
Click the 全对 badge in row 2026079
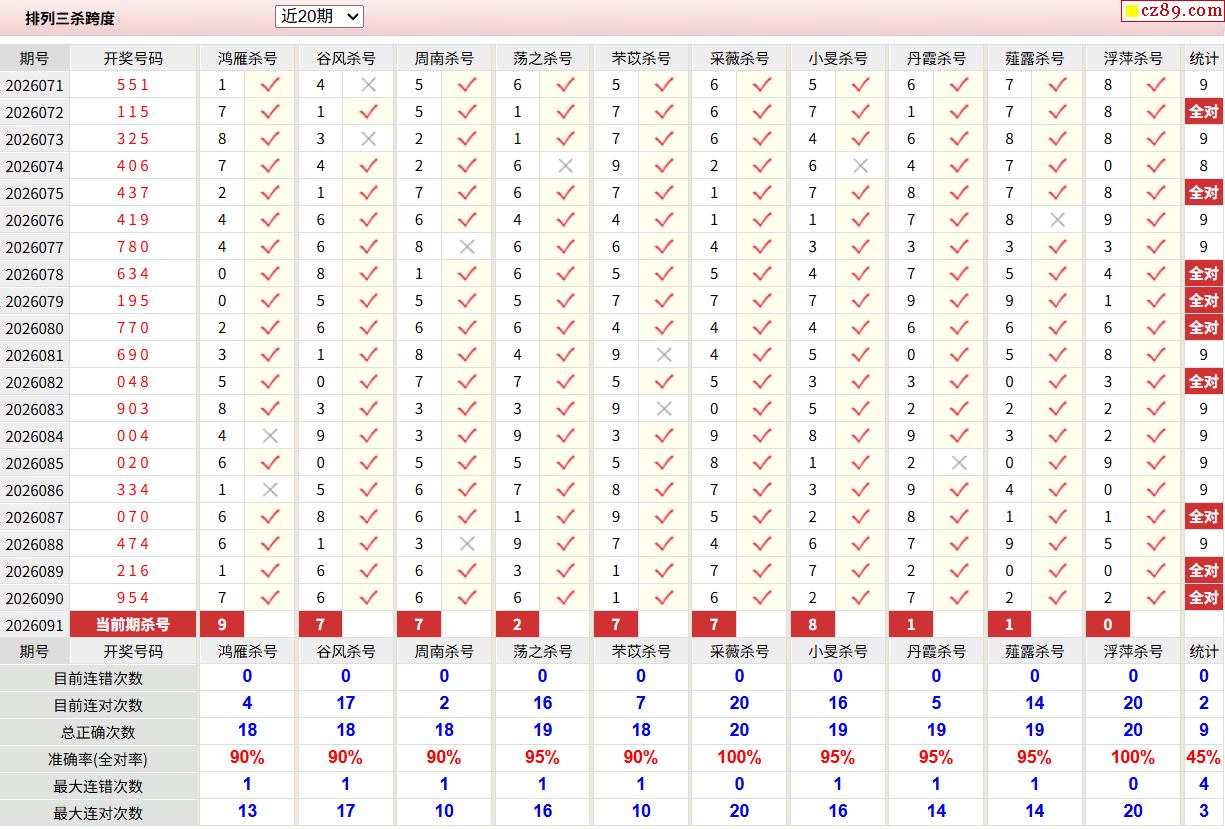1204,301
